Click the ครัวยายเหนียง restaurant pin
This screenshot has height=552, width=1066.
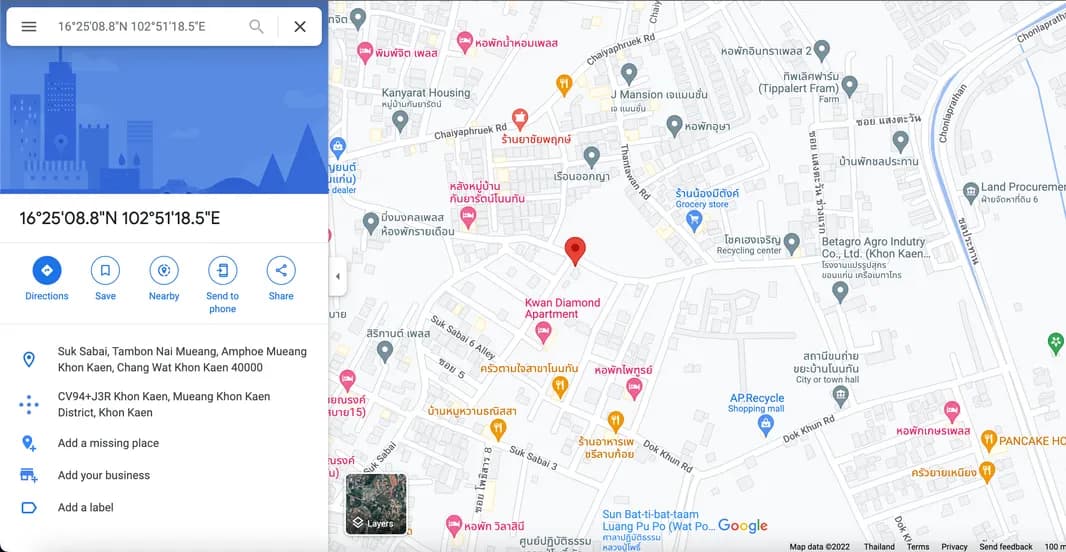987,470
